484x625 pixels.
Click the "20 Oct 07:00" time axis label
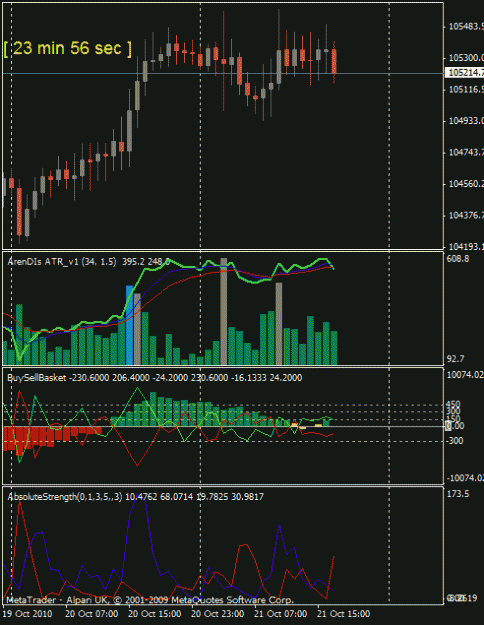91,613
